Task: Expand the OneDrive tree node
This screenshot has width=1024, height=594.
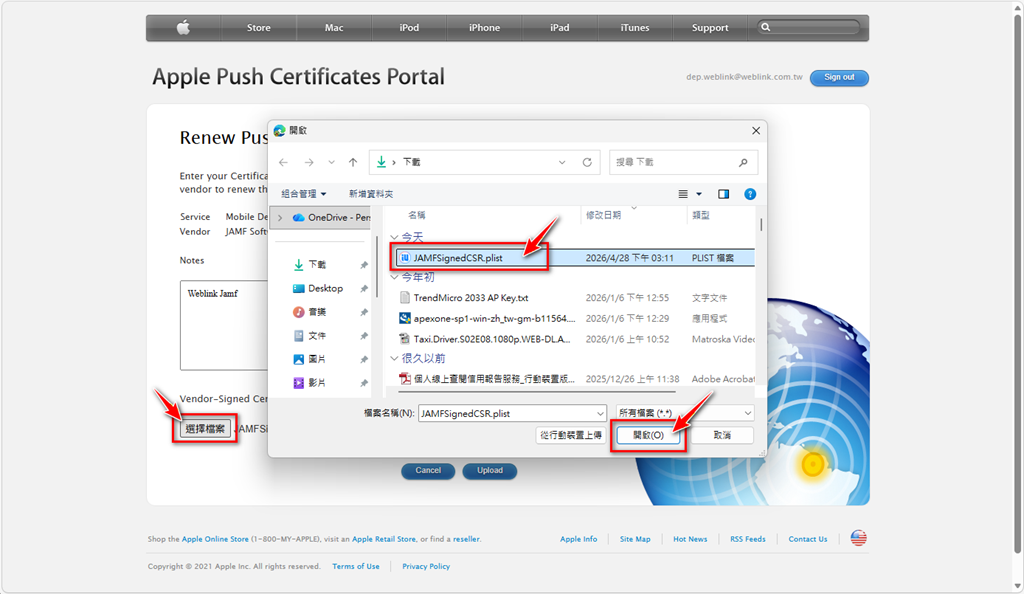Action: point(280,217)
